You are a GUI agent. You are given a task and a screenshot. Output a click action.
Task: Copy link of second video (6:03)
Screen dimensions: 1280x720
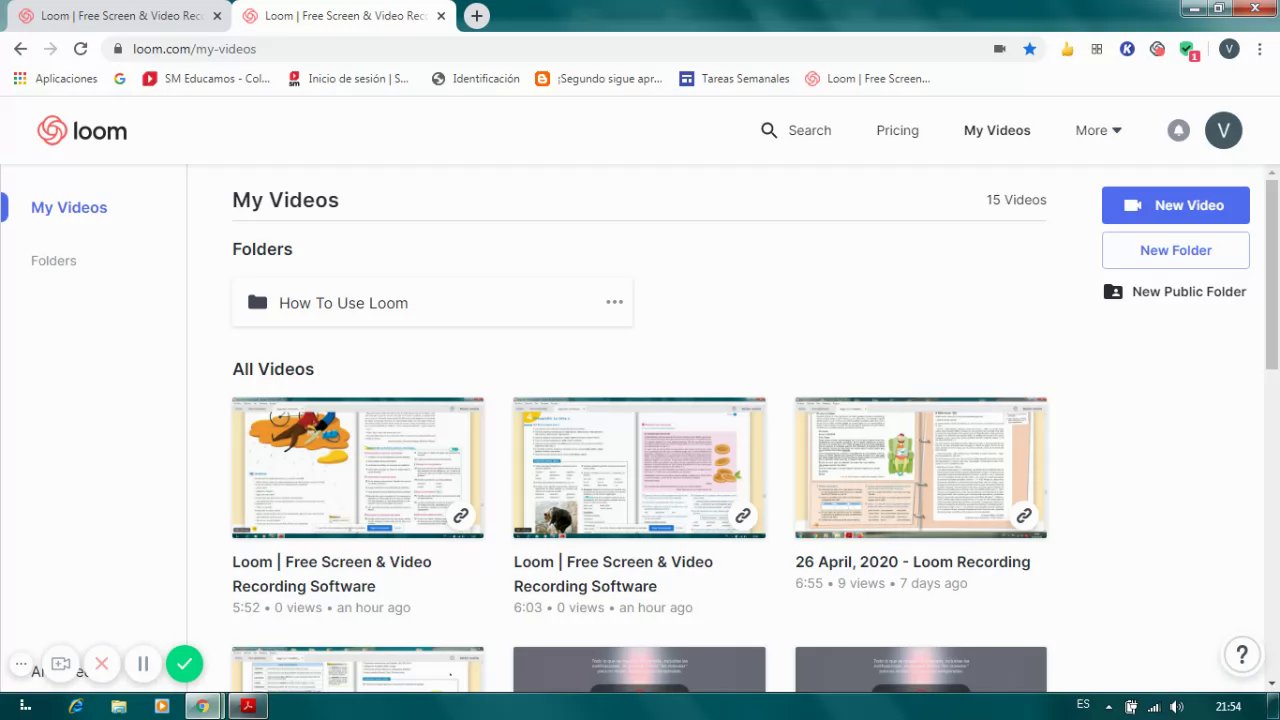click(743, 516)
